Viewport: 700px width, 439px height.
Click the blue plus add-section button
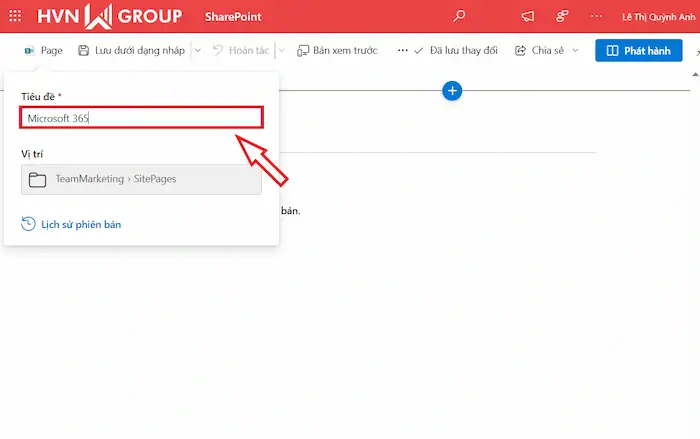452,91
